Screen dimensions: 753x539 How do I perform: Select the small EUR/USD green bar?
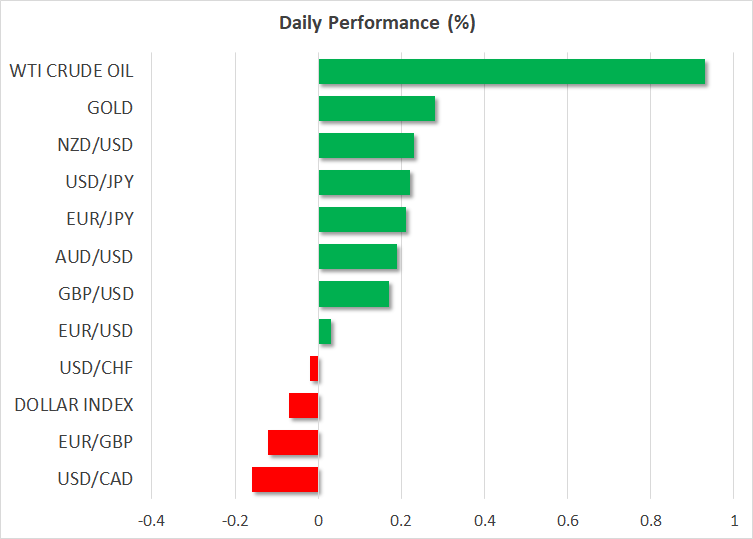325,331
